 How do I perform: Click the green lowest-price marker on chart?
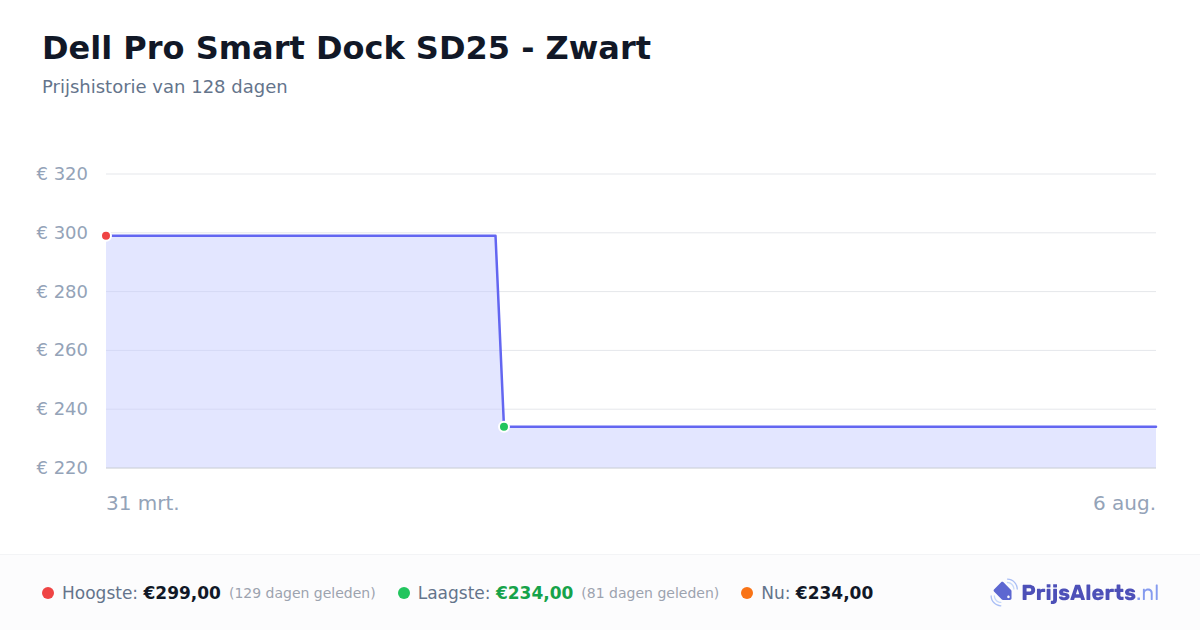click(504, 427)
